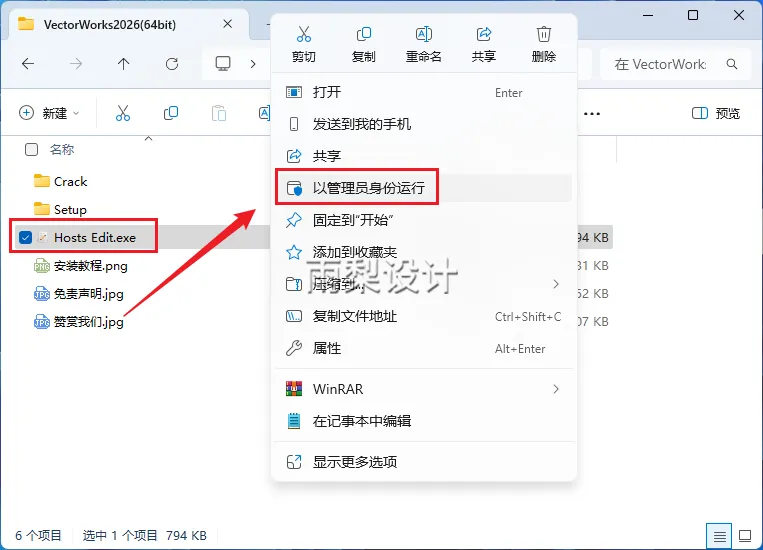Go up one folder with up arrow
The width and height of the screenshot is (763, 550).
click(x=124, y=64)
